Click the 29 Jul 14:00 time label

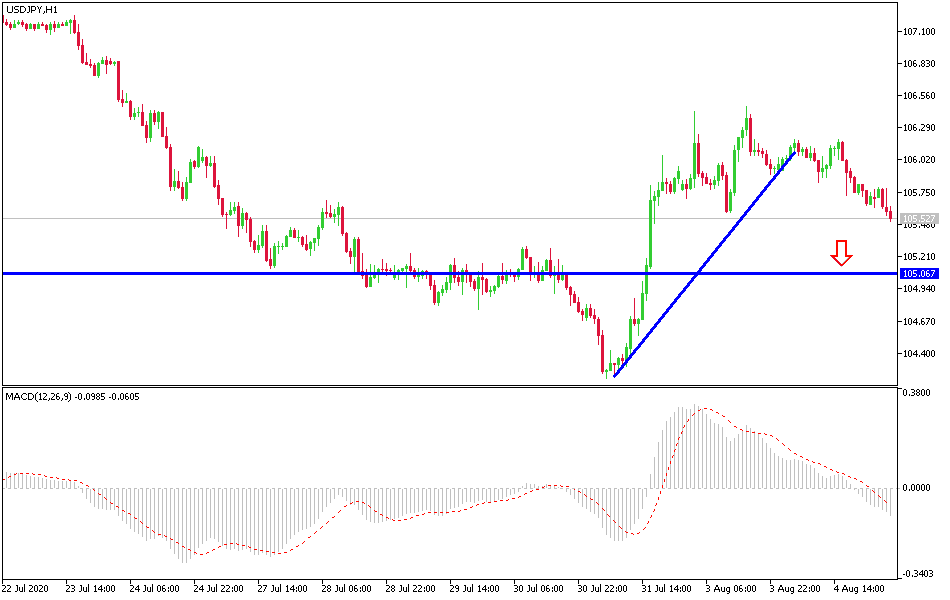(474, 588)
